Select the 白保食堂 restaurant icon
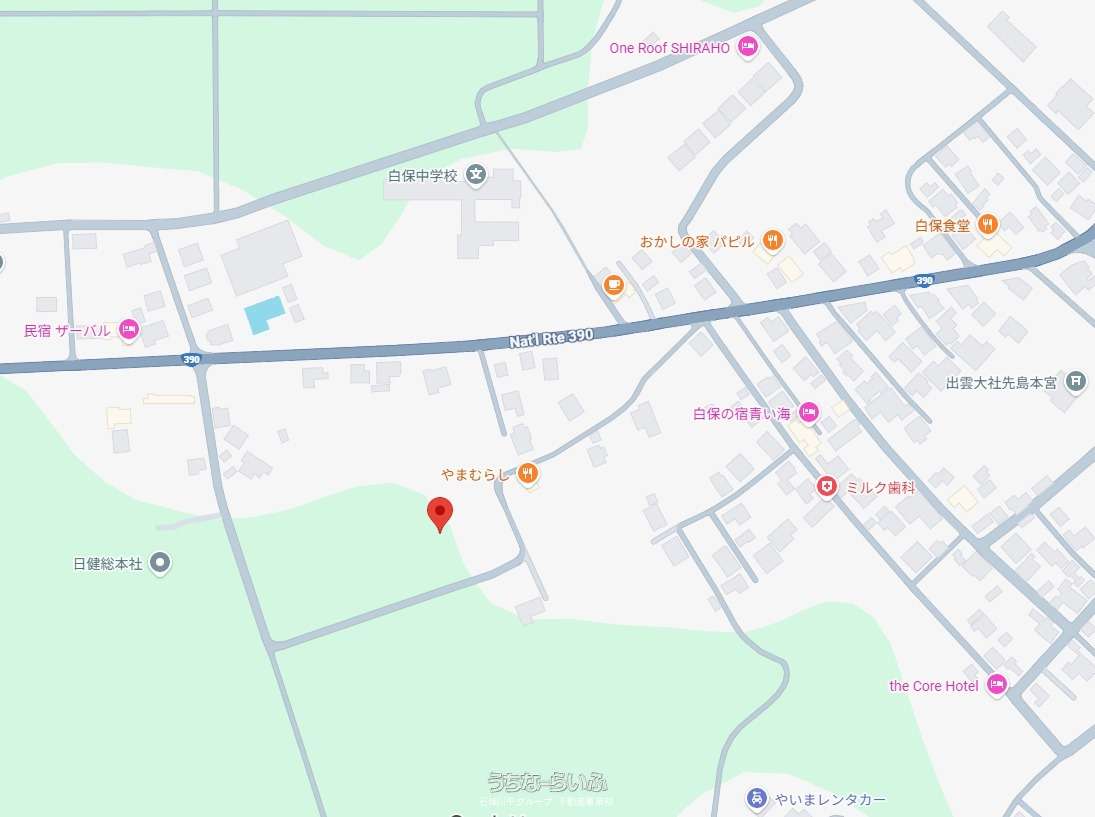This screenshot has height=817, width=1095. pos(987,224)
